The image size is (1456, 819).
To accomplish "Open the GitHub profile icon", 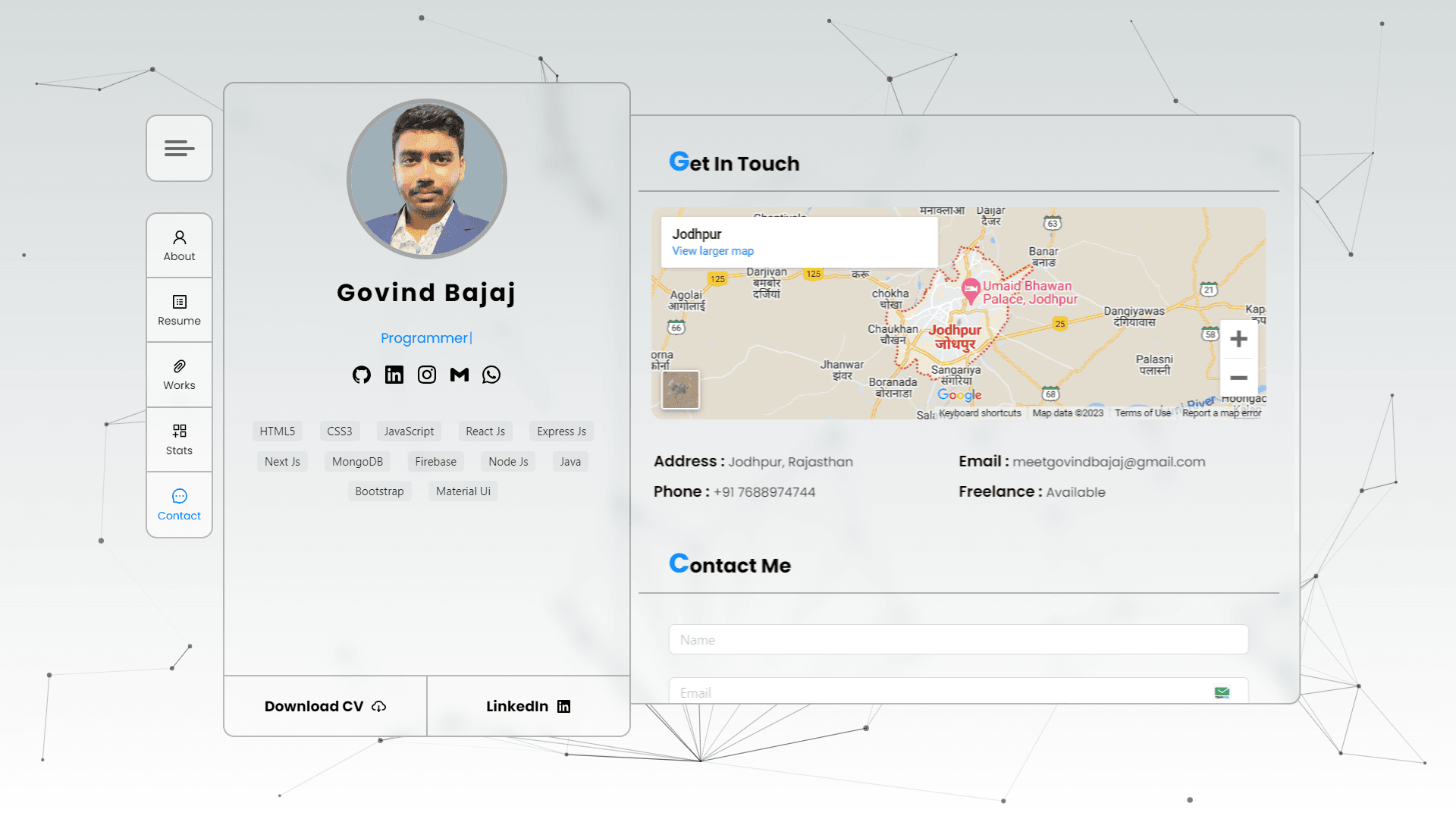I will (x=362, y=375).
